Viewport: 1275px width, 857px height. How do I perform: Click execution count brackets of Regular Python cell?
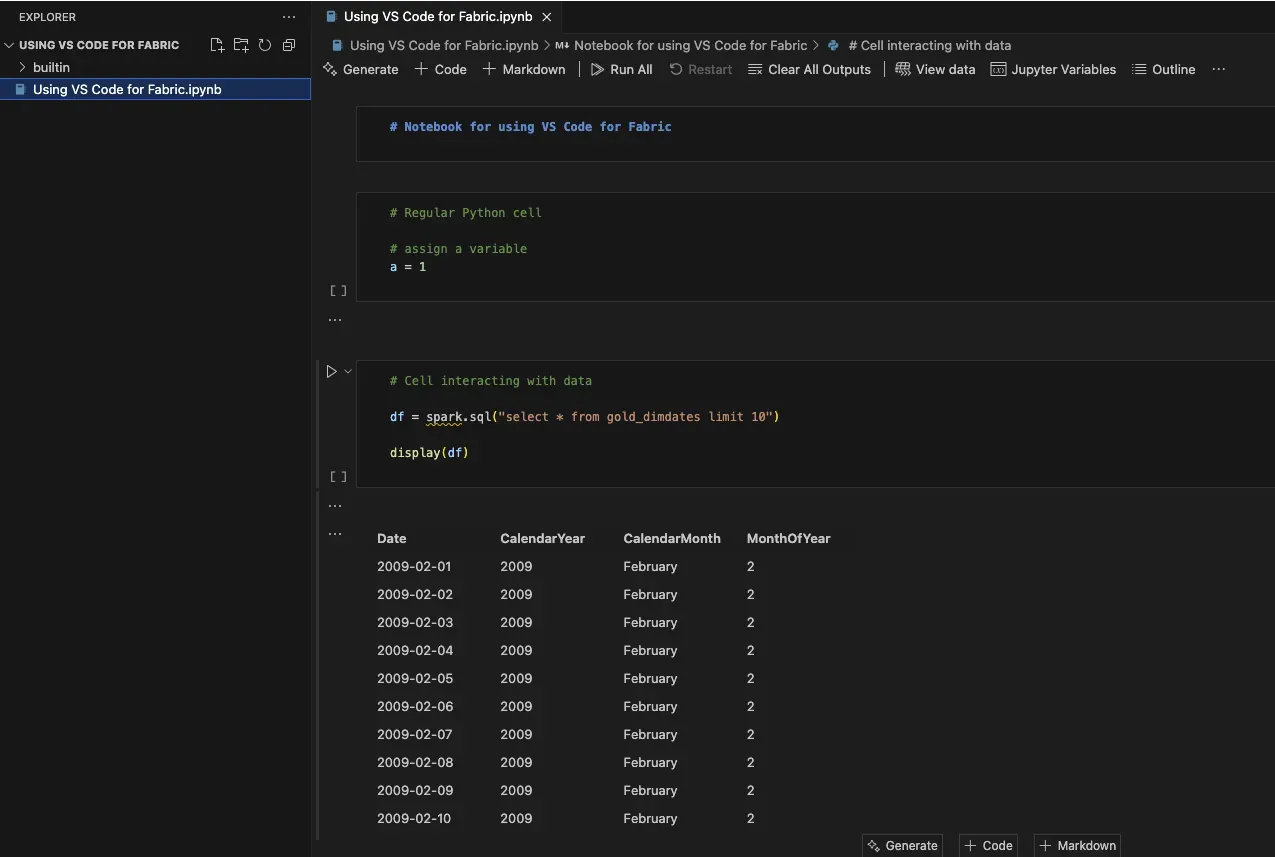click(x=338, y=291)
